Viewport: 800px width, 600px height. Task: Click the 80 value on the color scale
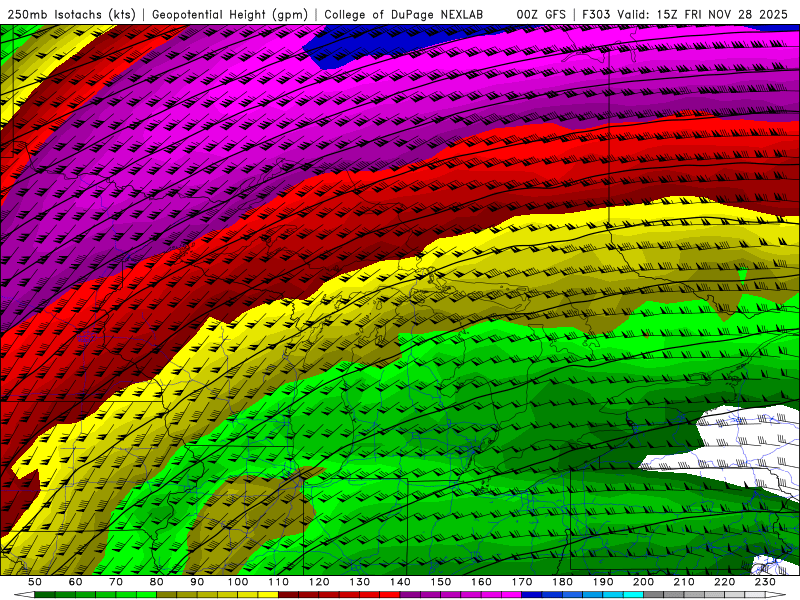tap(157, 582)
